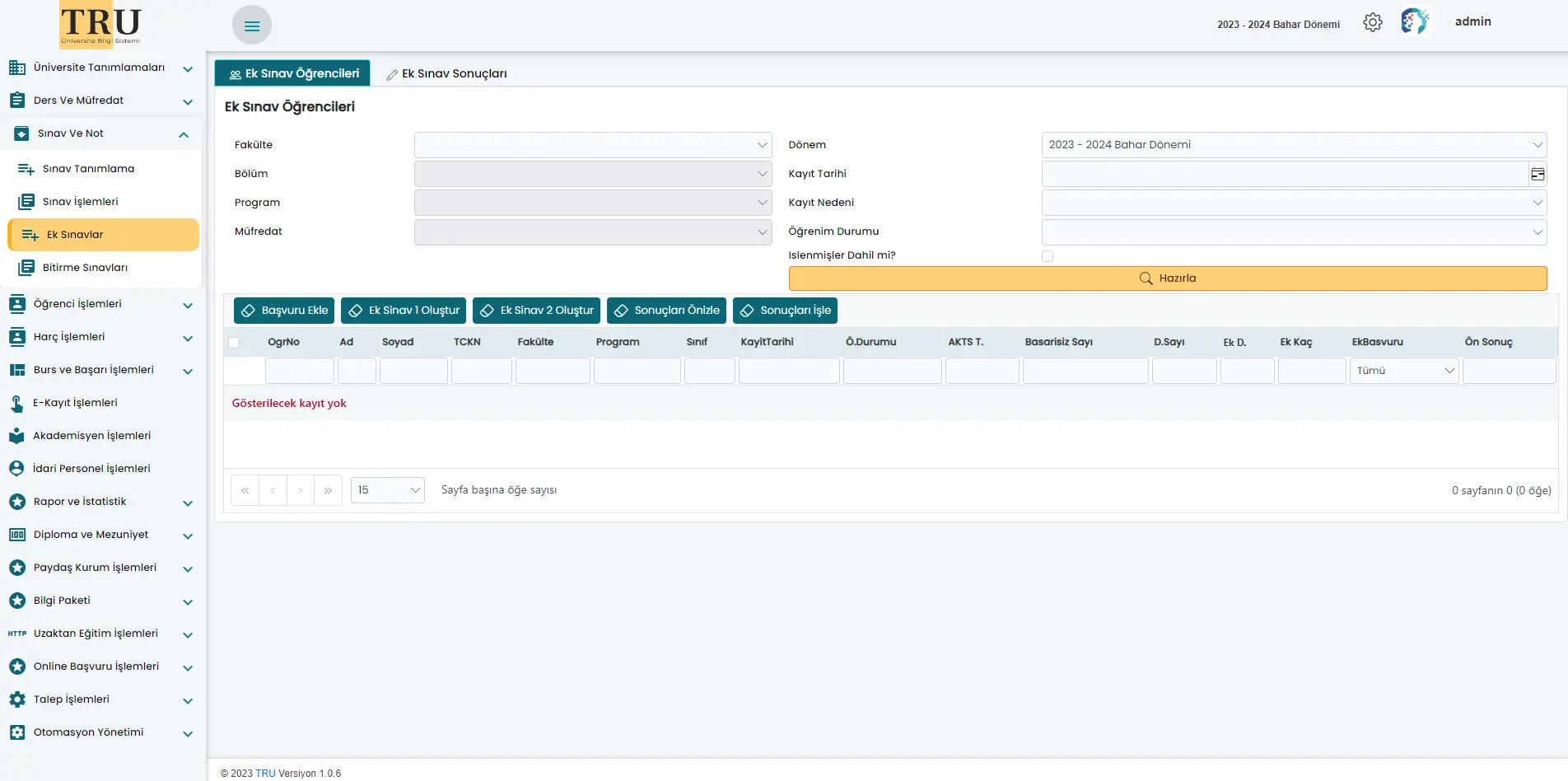This screenshot has width=1568, height=781.
Task: Click the OgrNo filter input field
Action: click(x=299, y=371)
